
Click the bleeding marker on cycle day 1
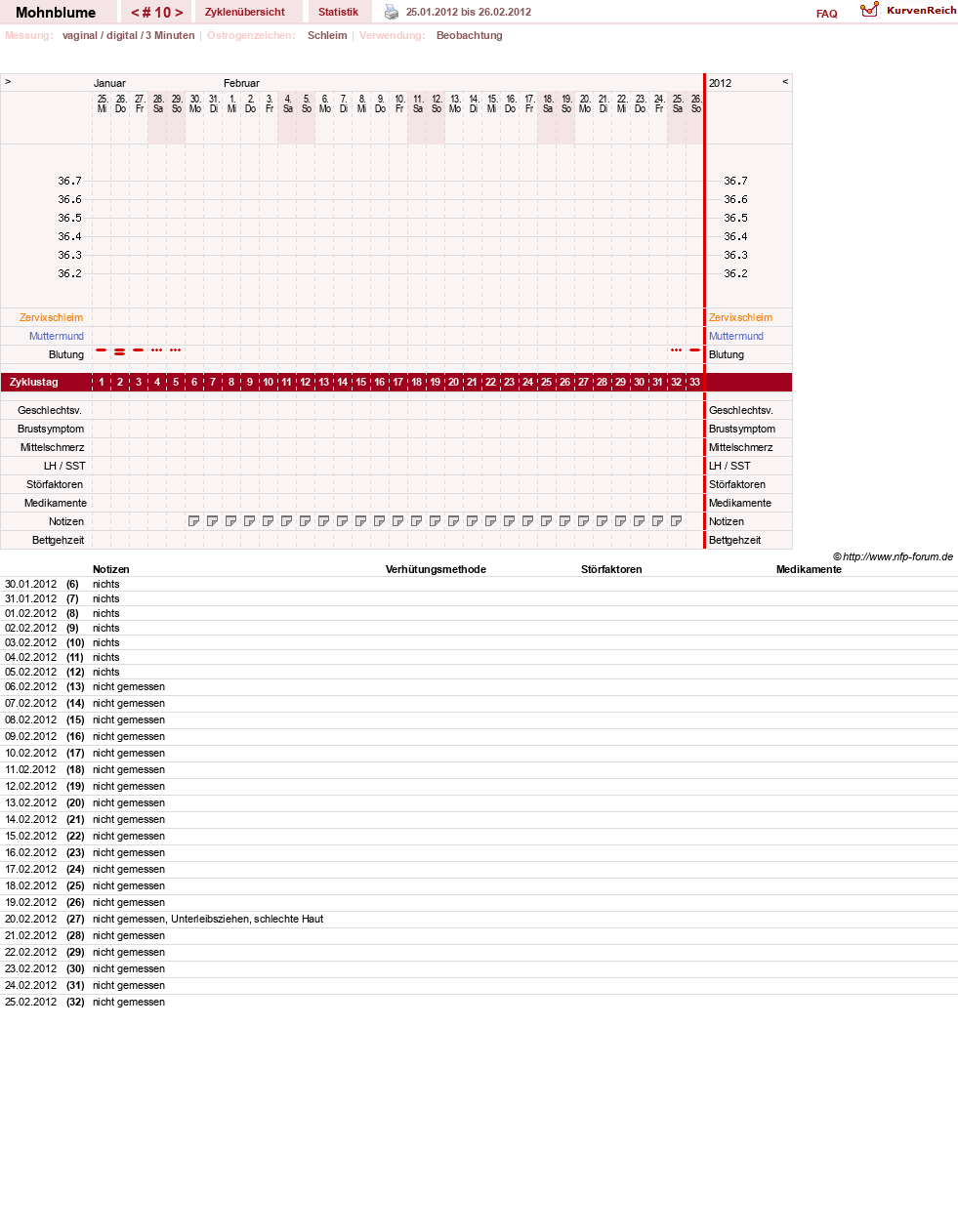coord(102,349)
